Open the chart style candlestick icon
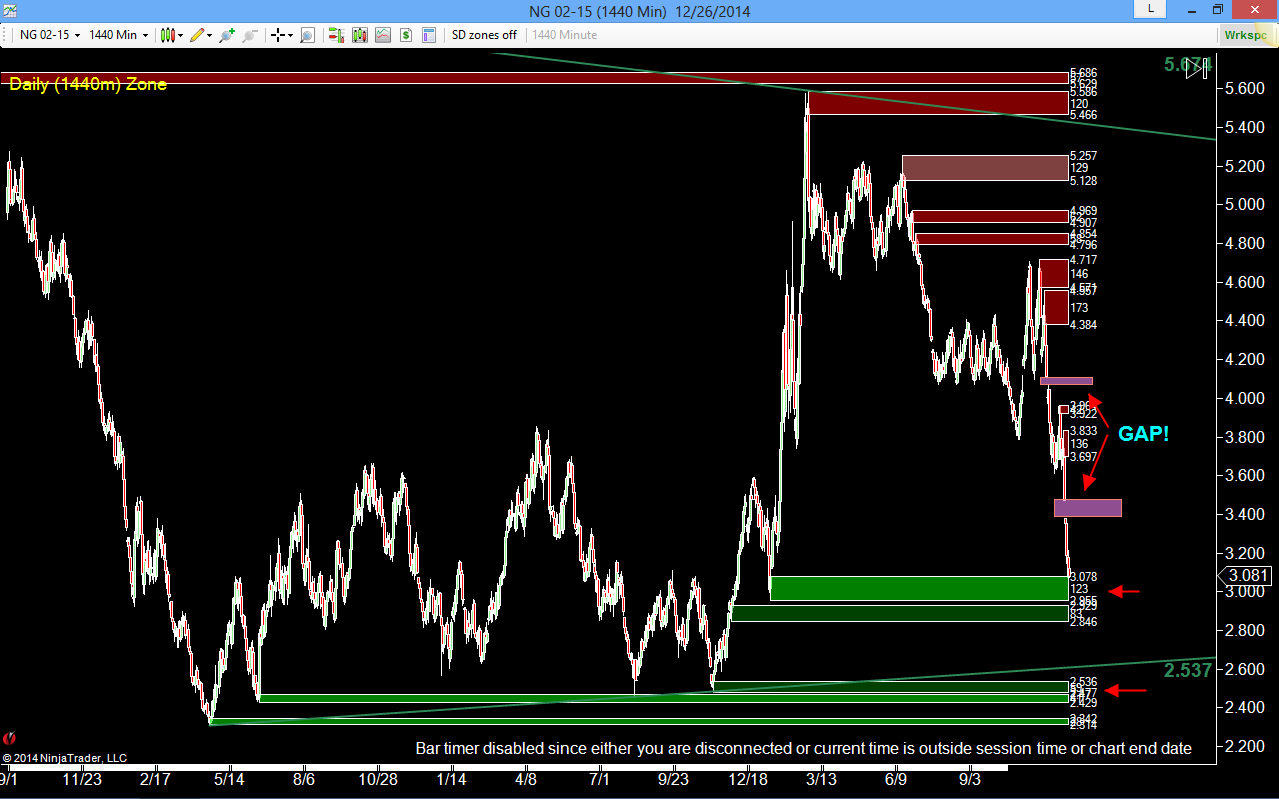1279x799 pixels. click(x=168, y=35)
